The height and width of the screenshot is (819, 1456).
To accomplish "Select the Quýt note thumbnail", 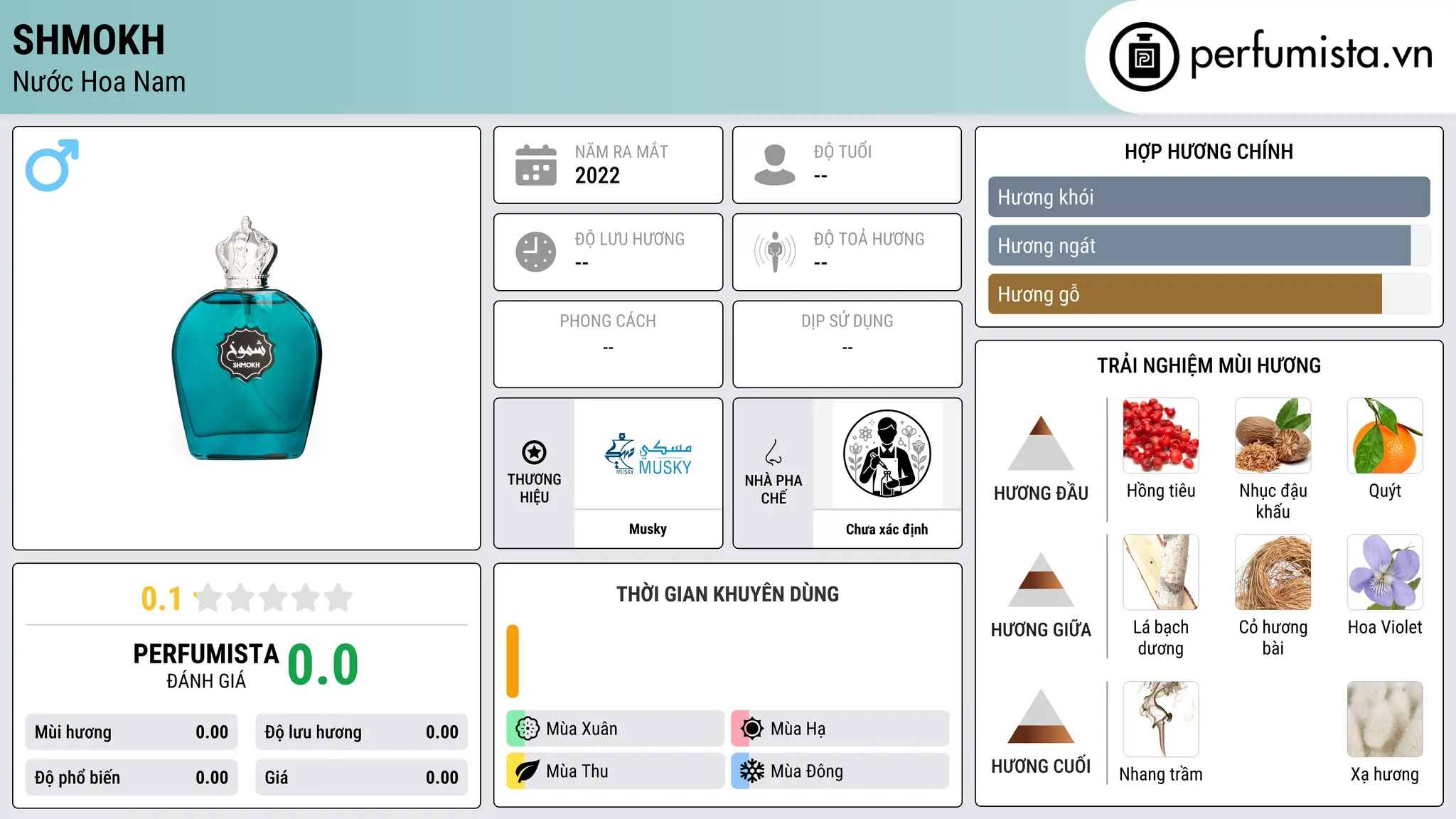I will pyautogui.click(x=1385, y=436).
